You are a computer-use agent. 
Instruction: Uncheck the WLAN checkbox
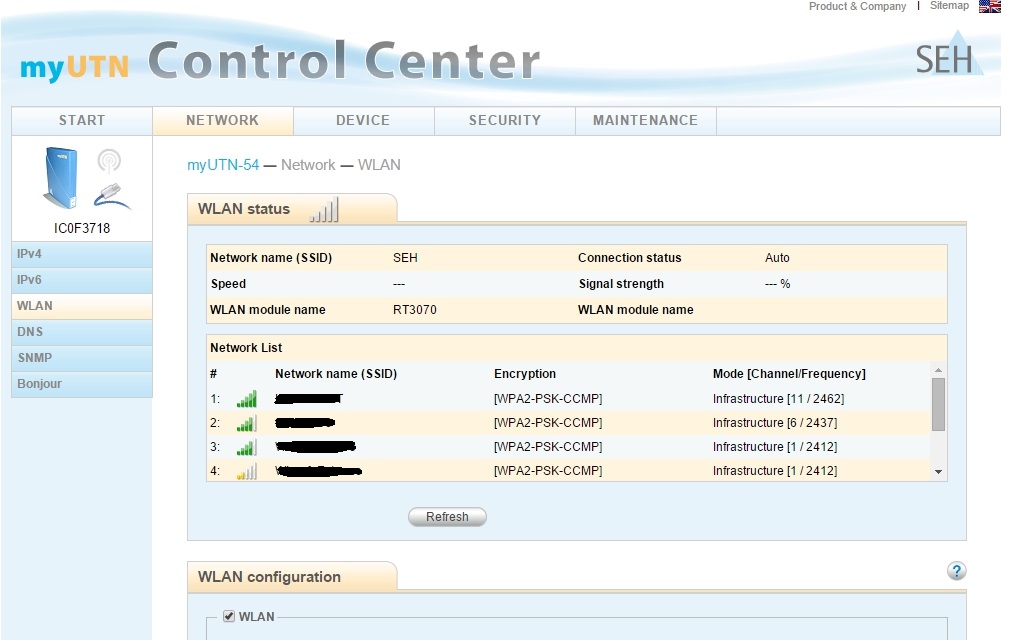coord(229,616)
